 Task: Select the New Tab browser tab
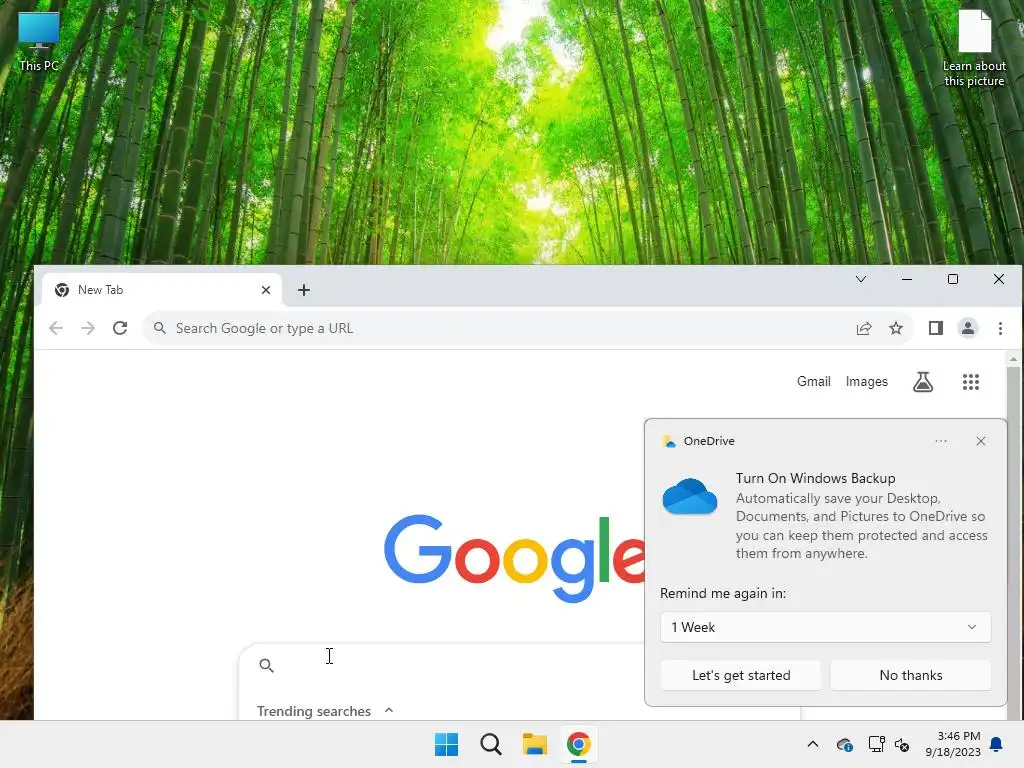point(162,290)
